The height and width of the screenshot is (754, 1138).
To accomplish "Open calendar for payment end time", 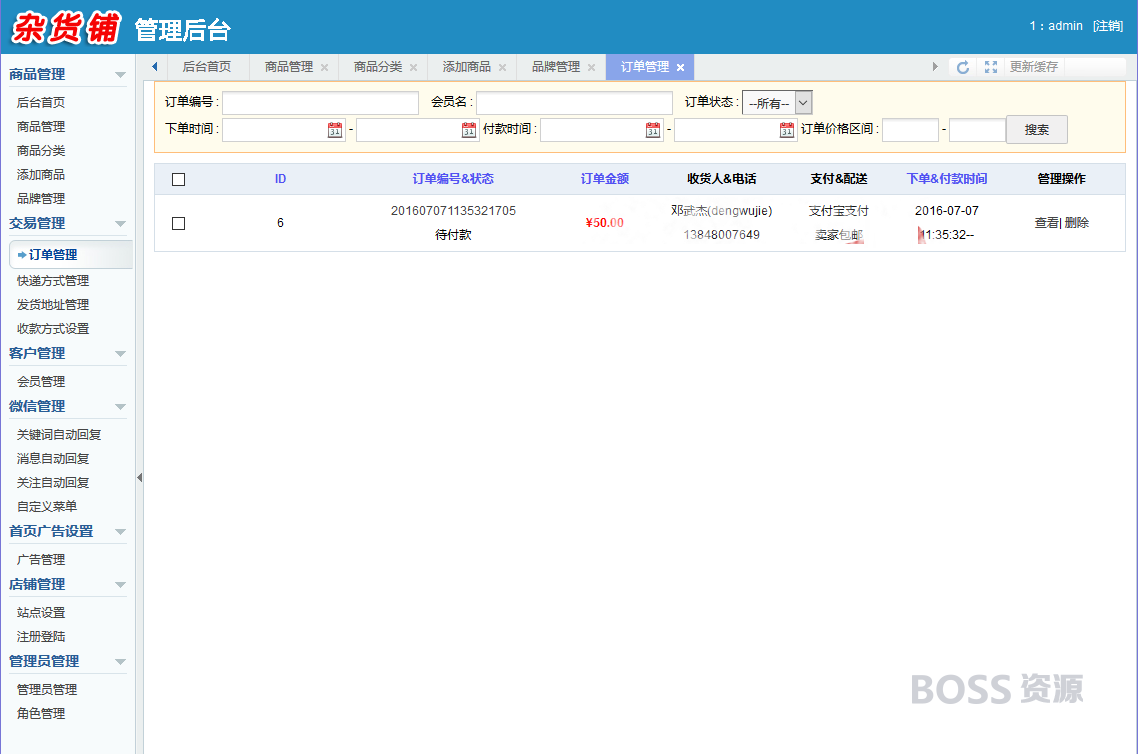I will [787, 130].
